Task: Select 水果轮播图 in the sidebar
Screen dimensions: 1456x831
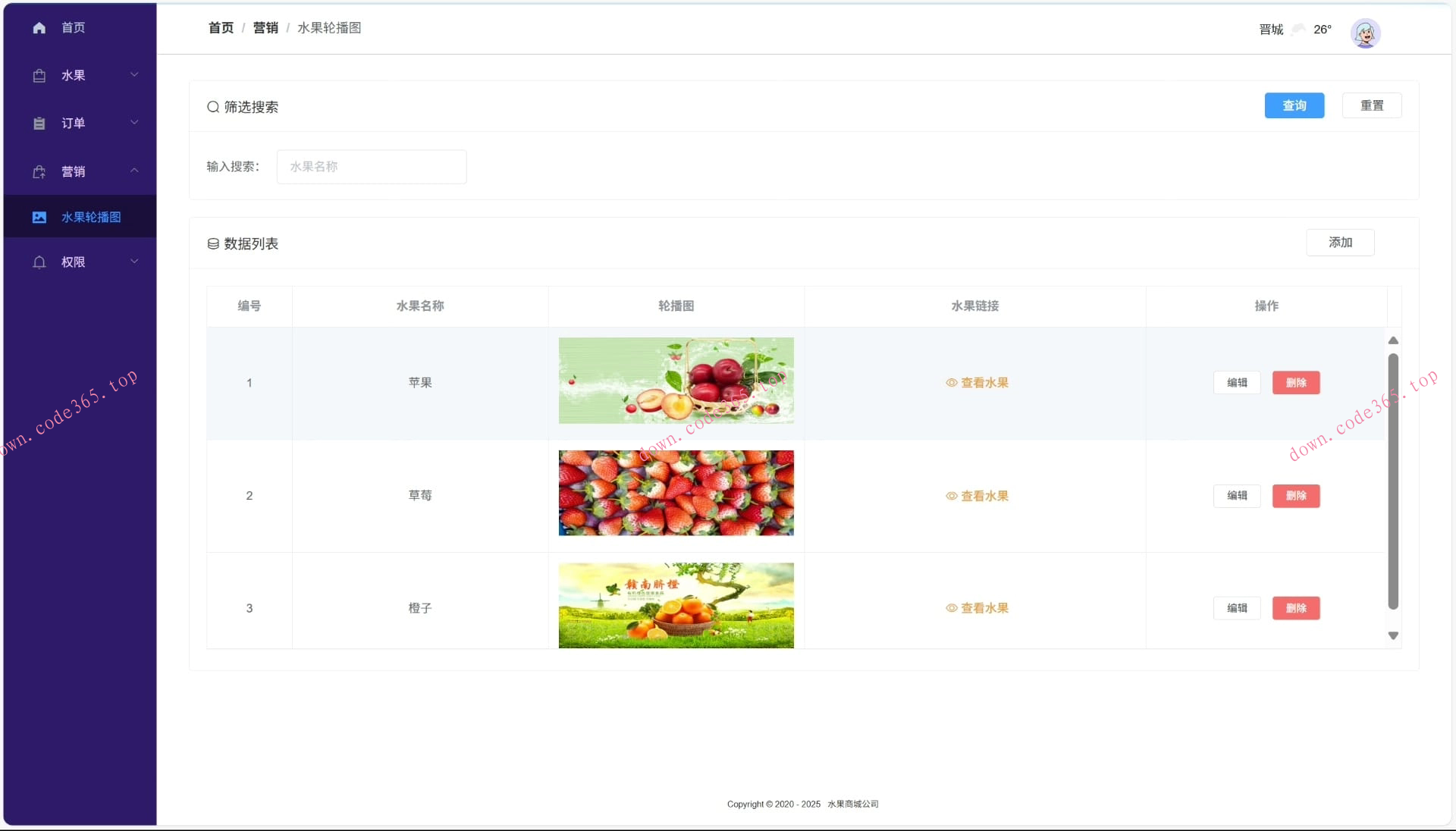Action: click(91, 217)
